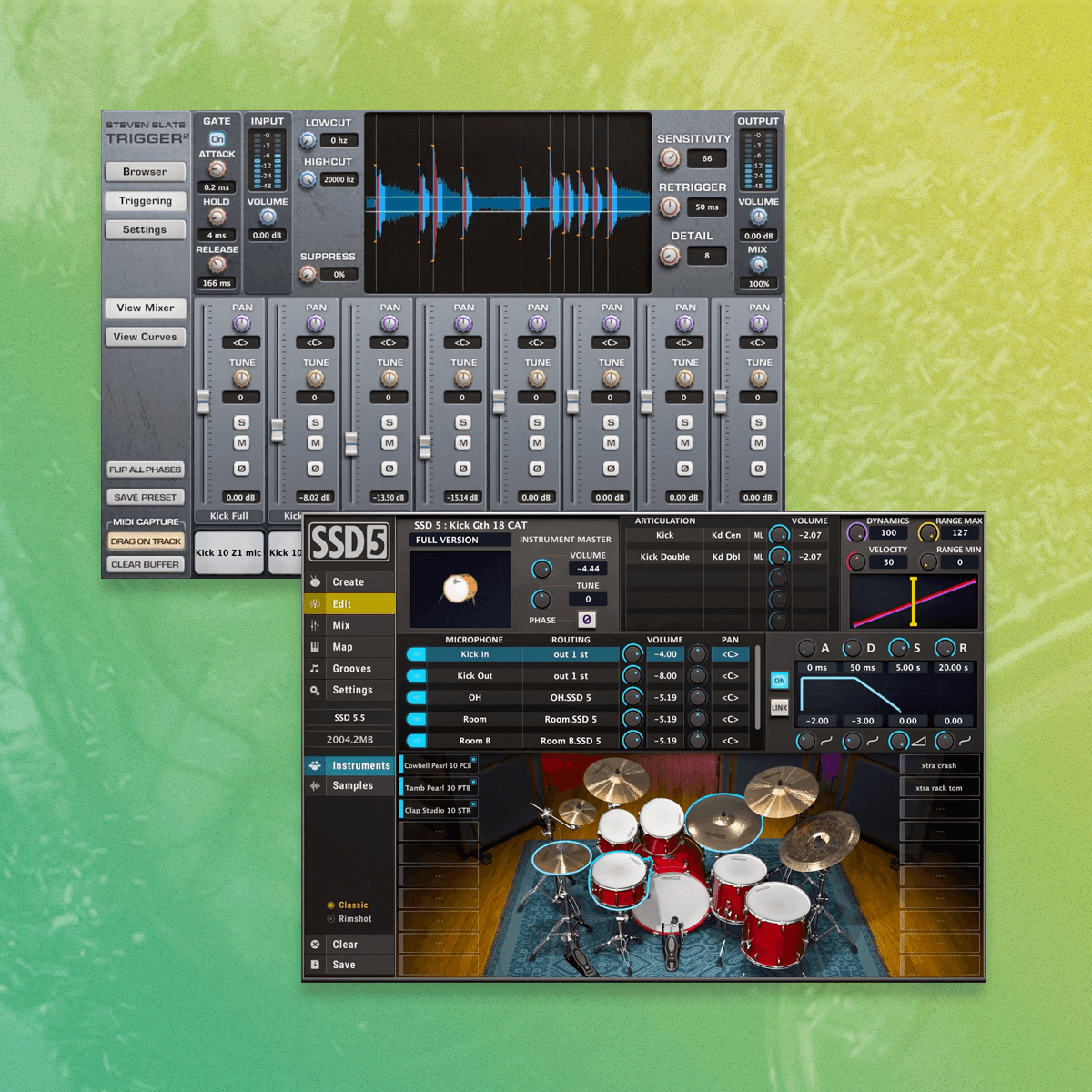Solo the Trigger channel reading -13.50 dB
The height and width of the screenshot is (1092, 1092).
[389, 422]
